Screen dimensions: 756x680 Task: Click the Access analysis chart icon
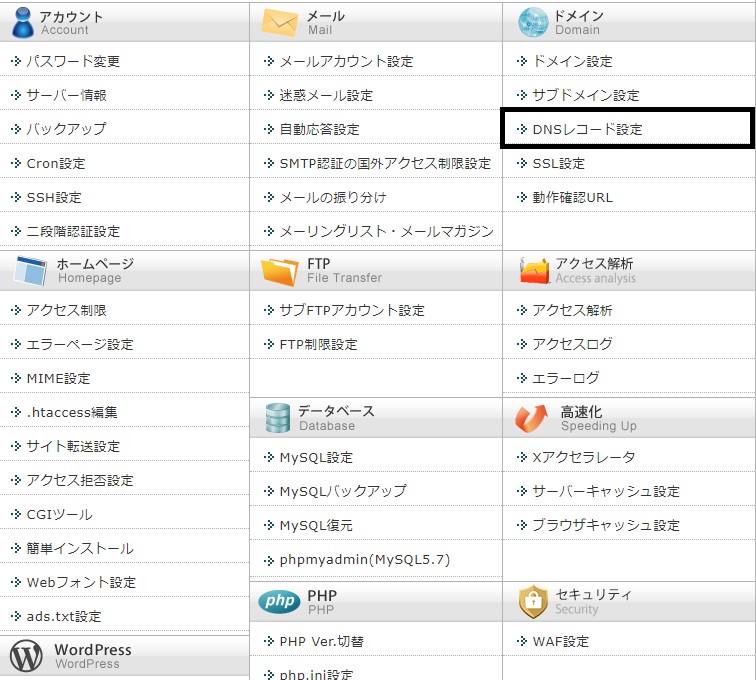point(534,271)
